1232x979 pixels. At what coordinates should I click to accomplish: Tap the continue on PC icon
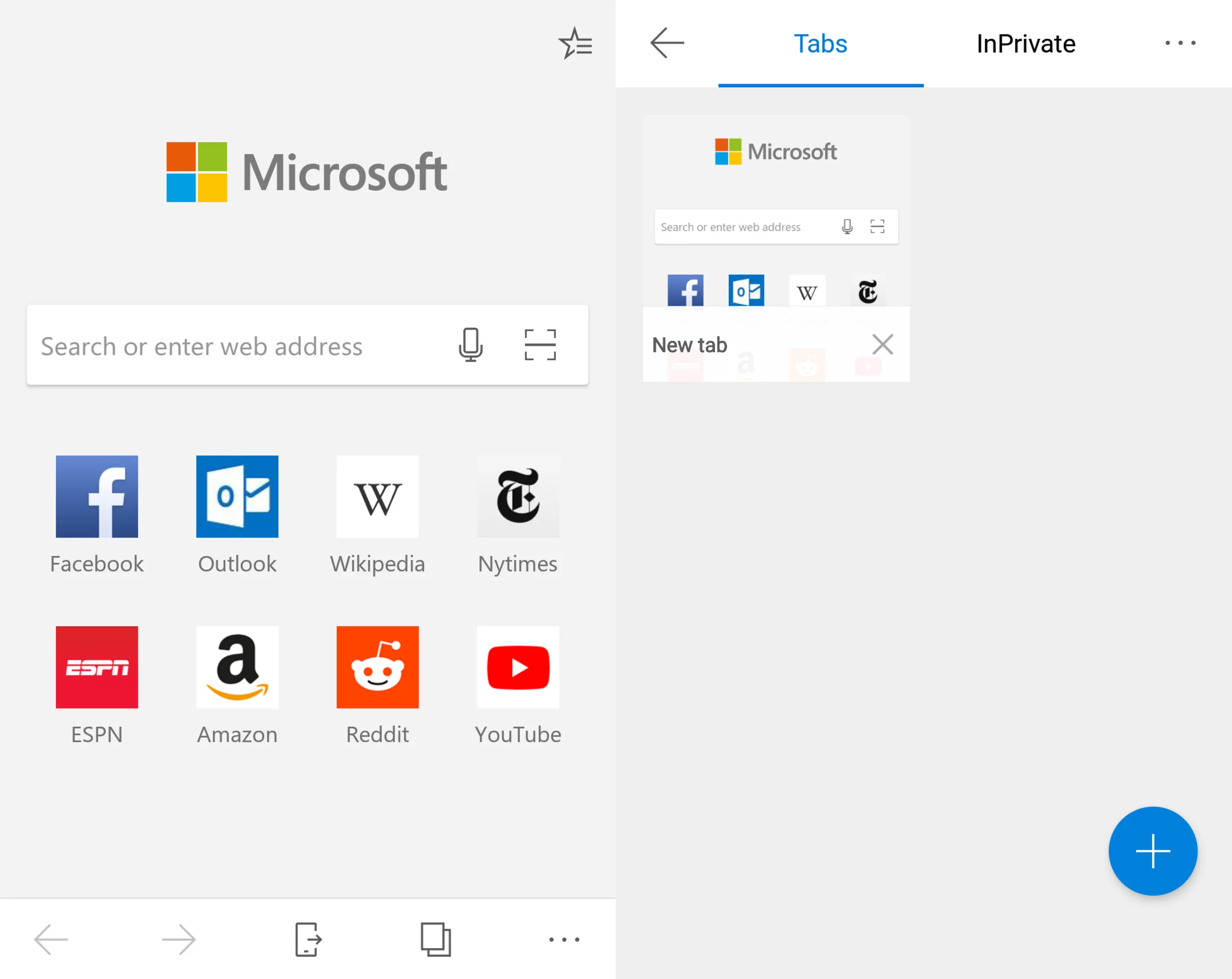[308, 939]
